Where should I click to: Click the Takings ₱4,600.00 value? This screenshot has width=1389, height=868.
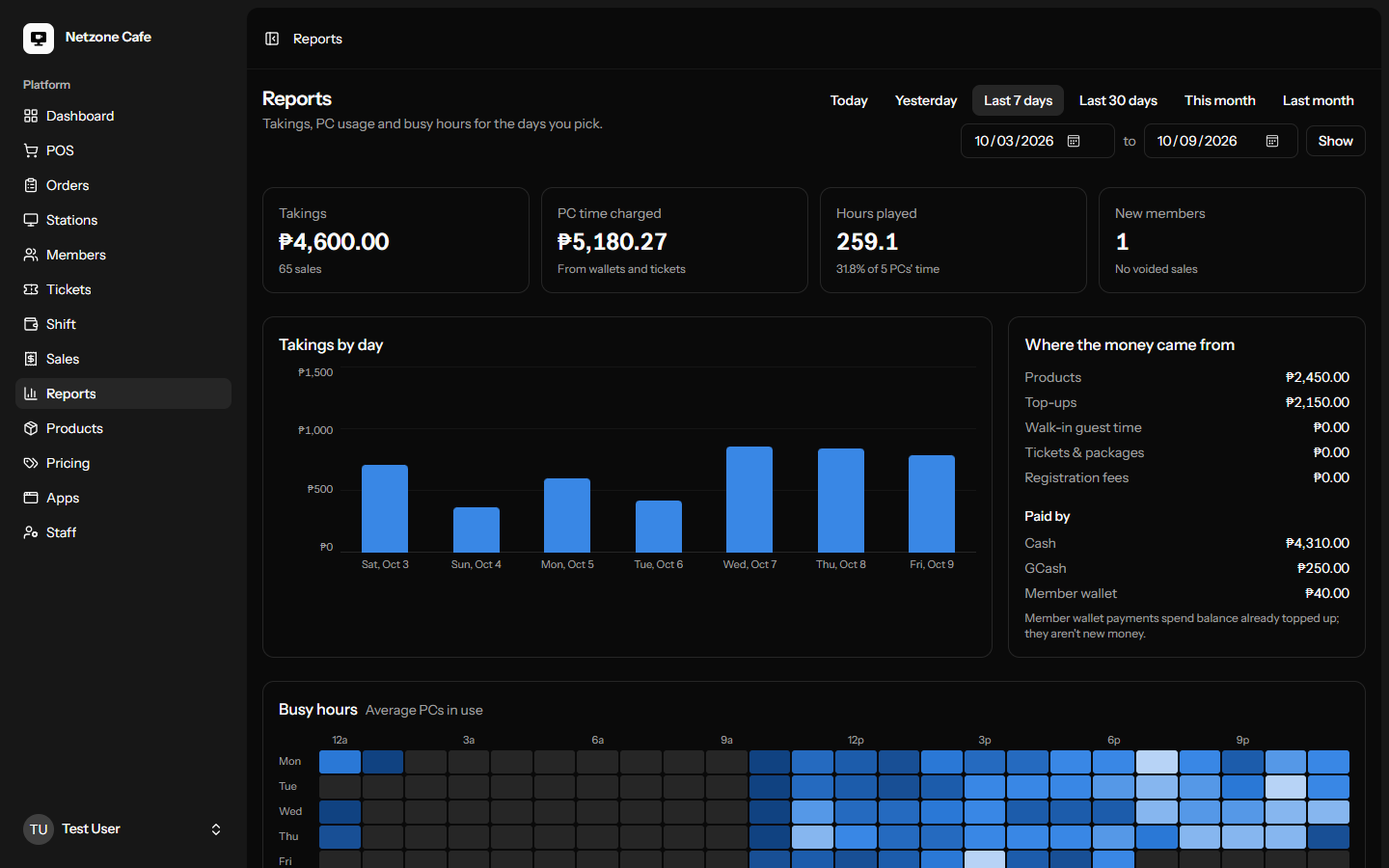click(x=334, y=242)
